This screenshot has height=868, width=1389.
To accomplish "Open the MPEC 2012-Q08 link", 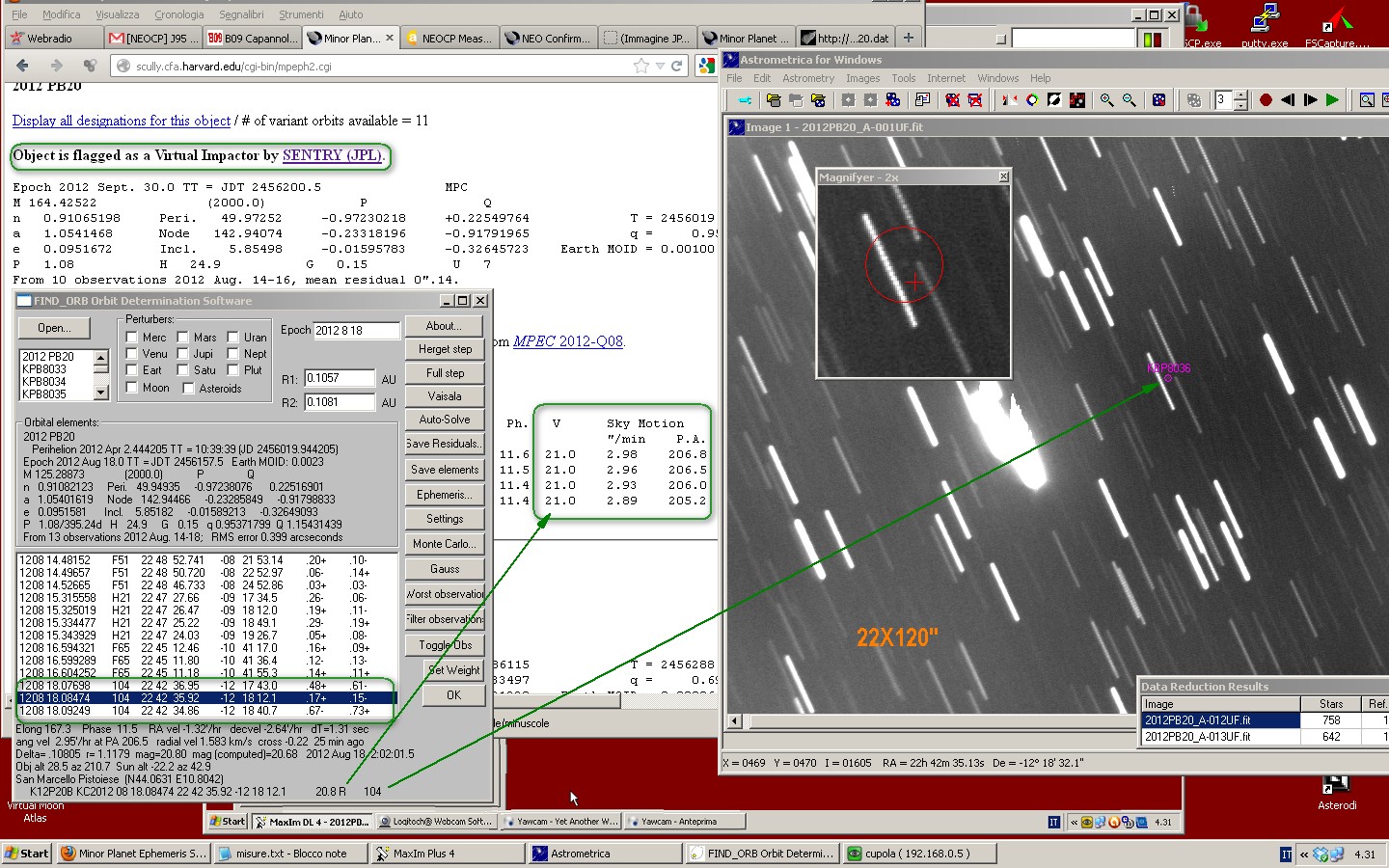I will (568, 341).
